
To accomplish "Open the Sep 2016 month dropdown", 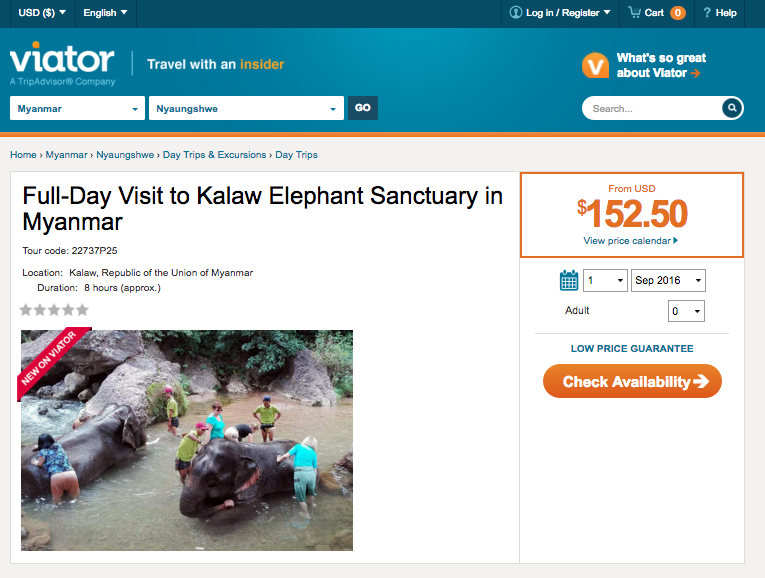I will click(668, 280).
